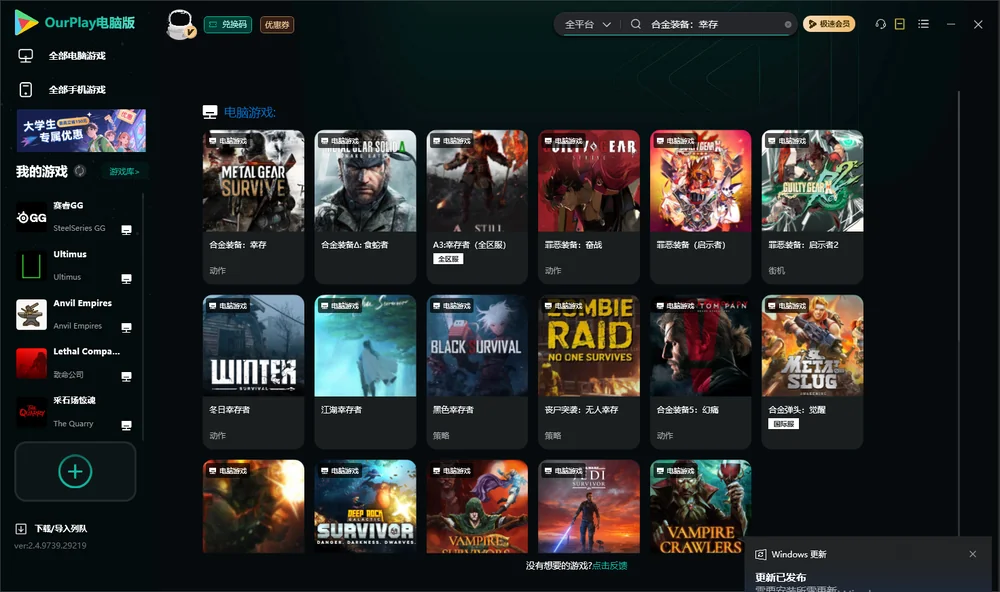Open the 罪恶装备: 奋战 game card

[589, 207]
